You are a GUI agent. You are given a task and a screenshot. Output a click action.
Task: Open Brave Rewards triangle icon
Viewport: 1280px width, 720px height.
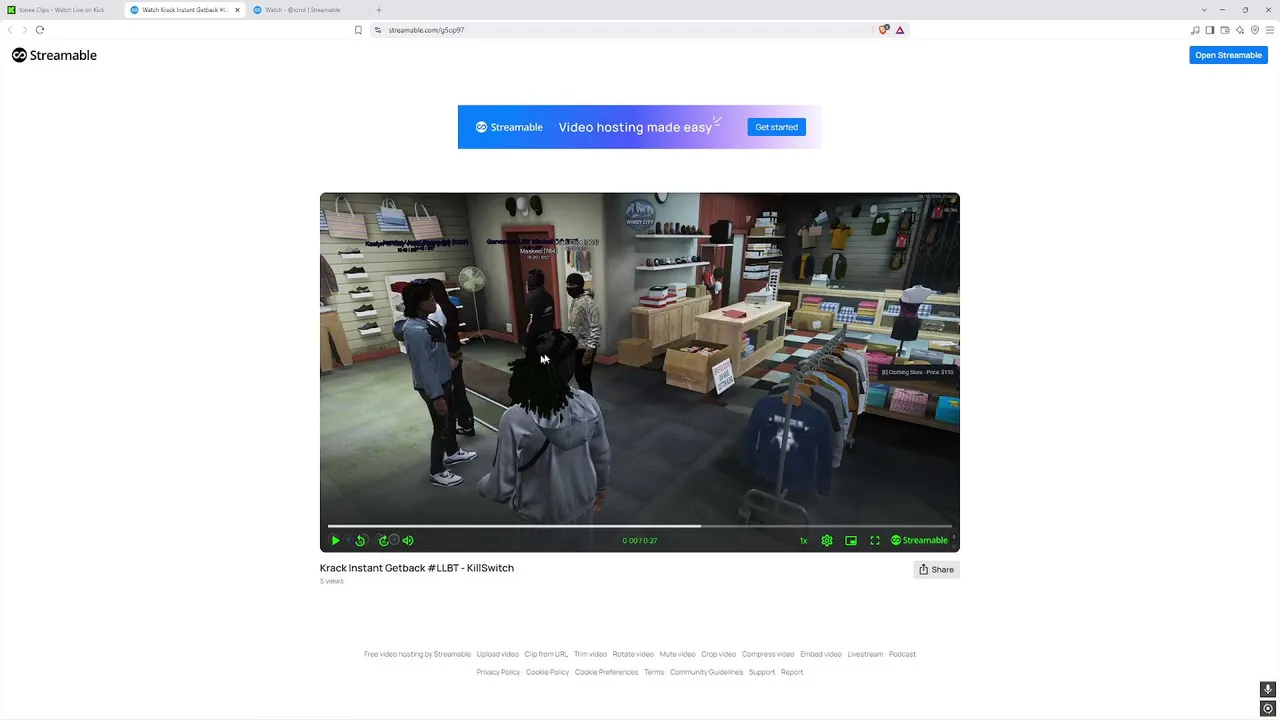pos(900,30)
